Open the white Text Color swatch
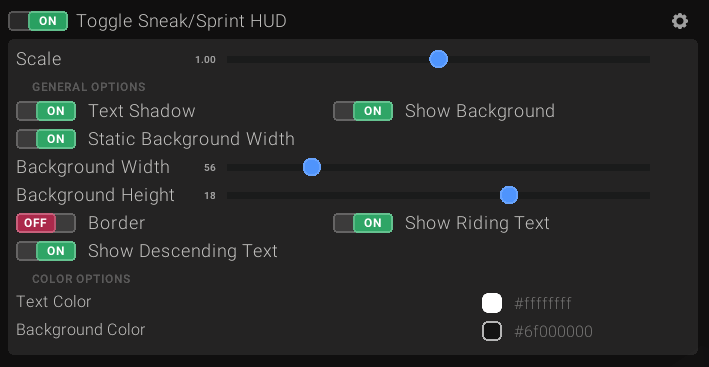 (x=492, y=303)
